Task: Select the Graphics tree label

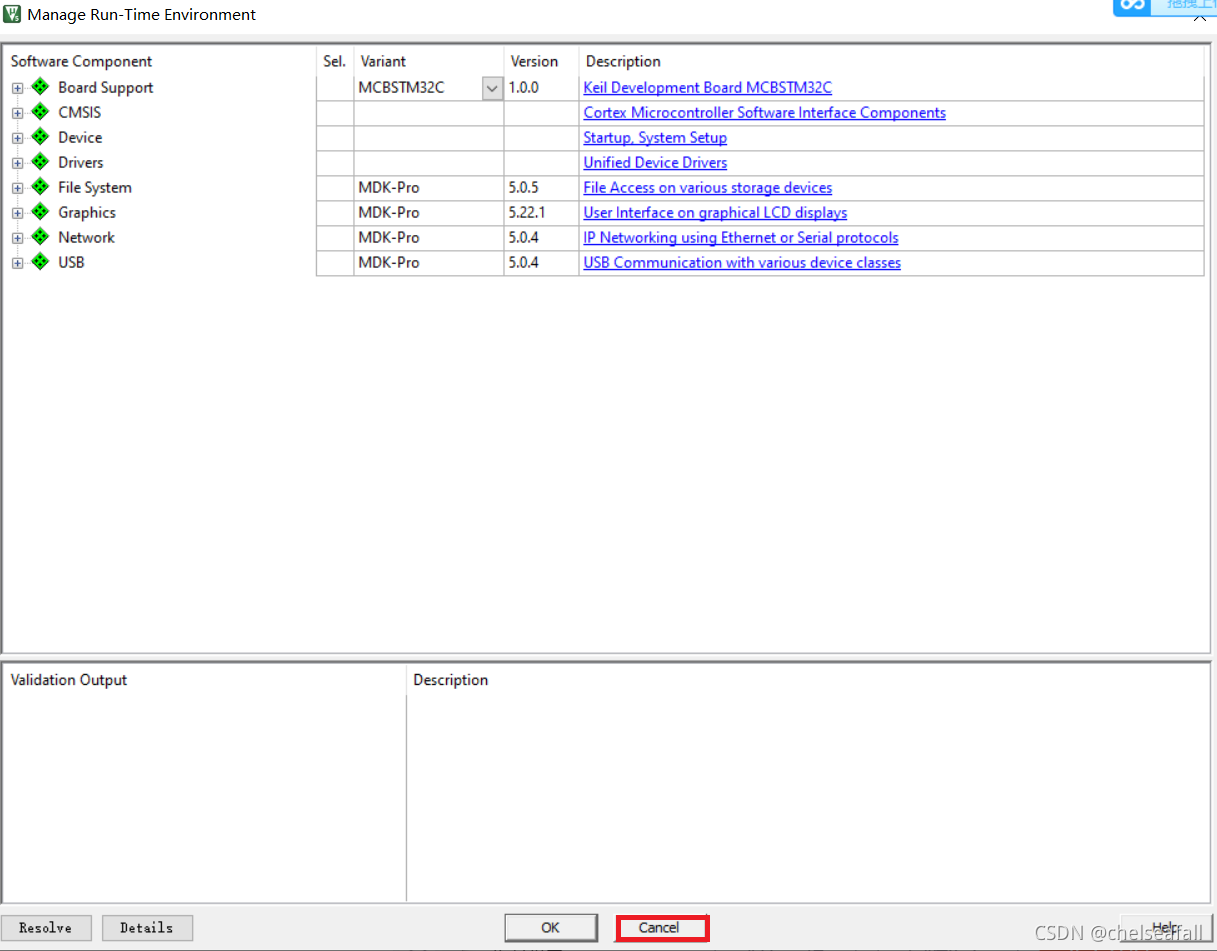Action: click(x=87, y=213)
